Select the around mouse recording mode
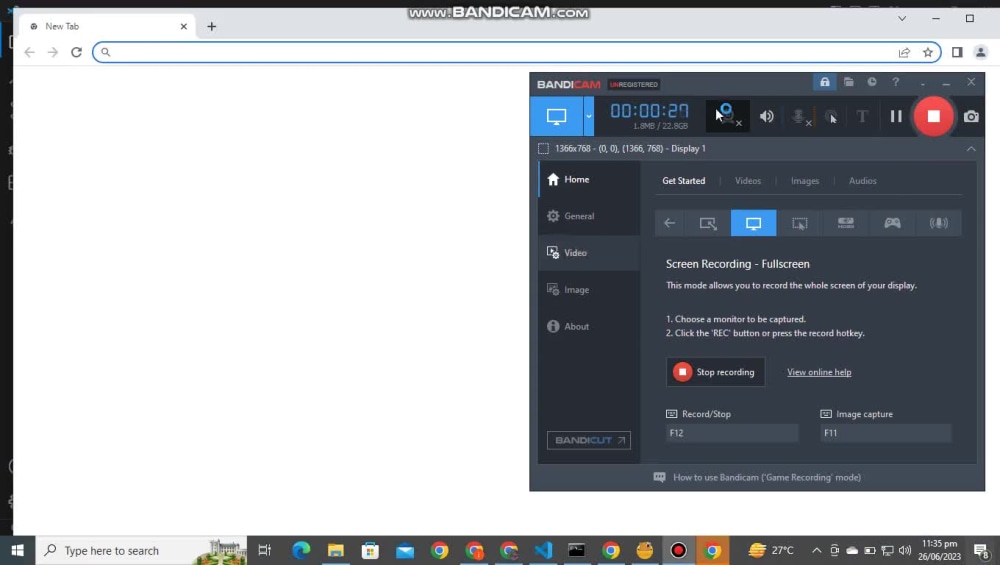The image size is (1000, 565). (x=800, y=223)
